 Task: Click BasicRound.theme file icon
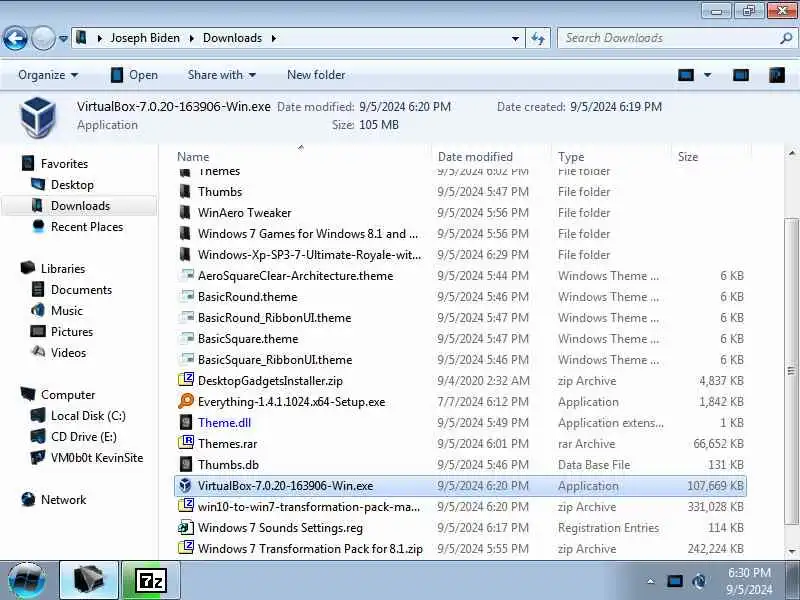tap(186, 296)
